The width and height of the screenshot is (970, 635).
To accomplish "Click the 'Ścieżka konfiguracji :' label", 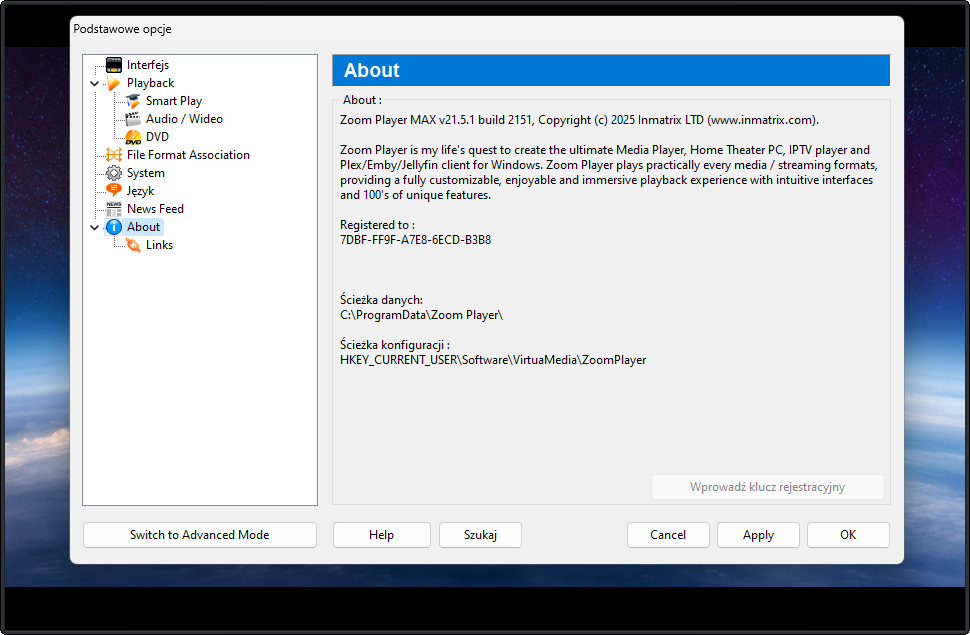I will coord(395,345).
